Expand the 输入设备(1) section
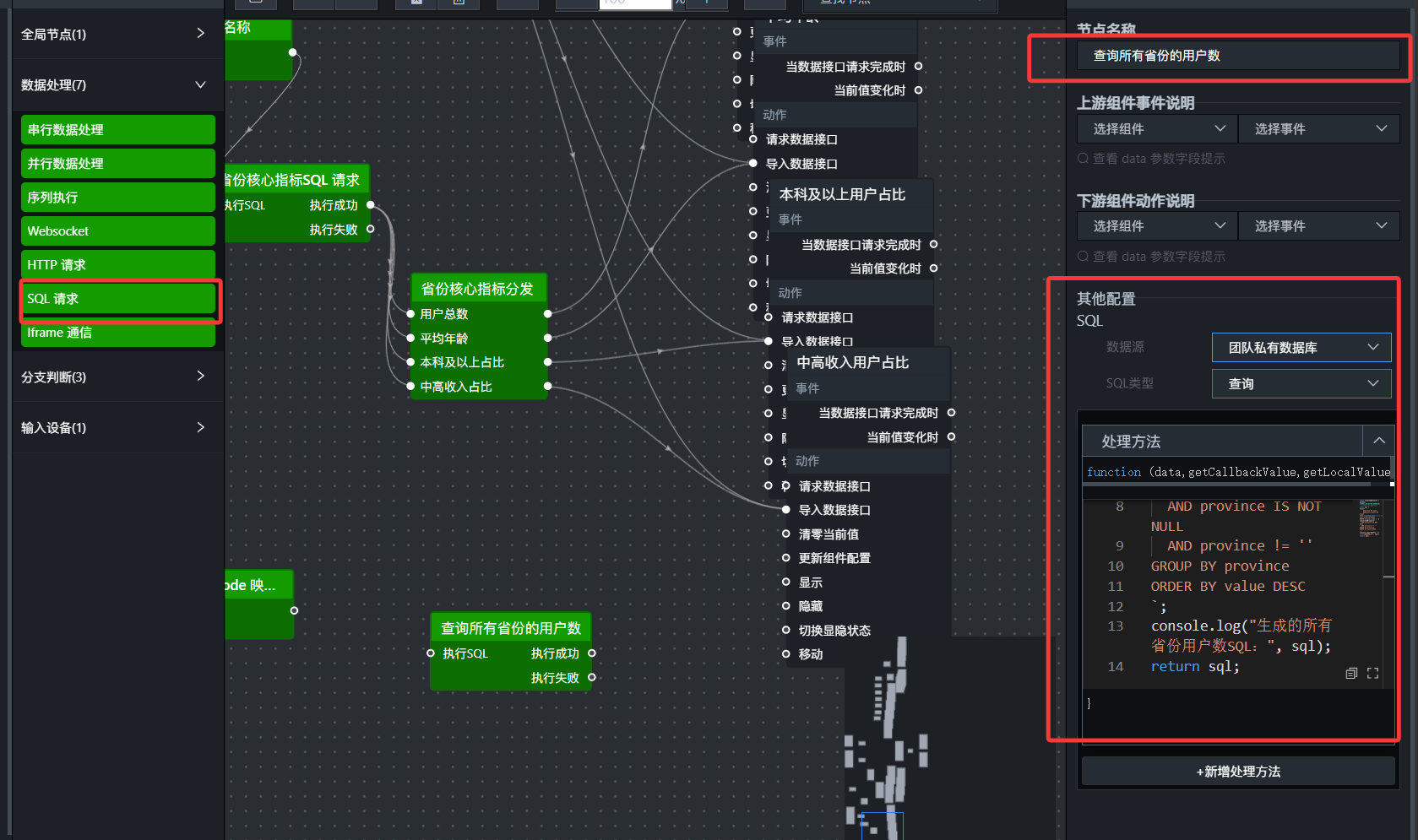This screenshot has width=1418, height=840. coord(118,427)
